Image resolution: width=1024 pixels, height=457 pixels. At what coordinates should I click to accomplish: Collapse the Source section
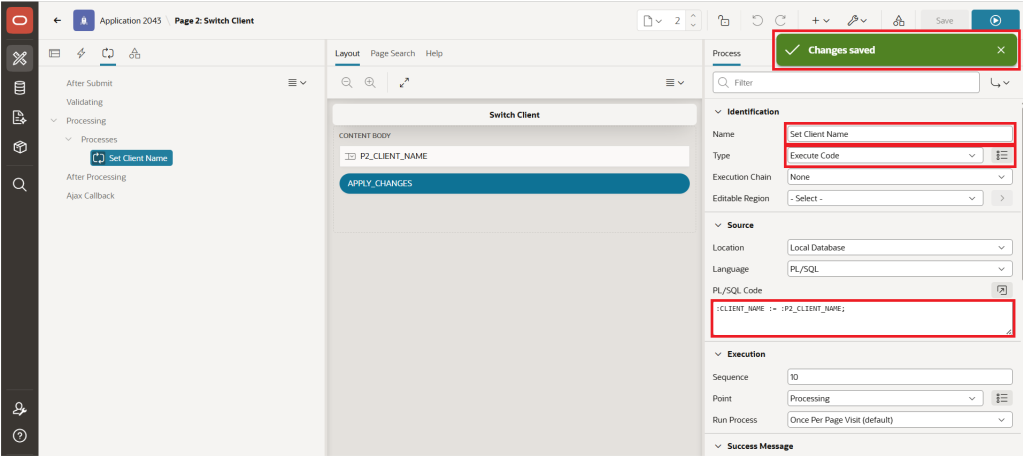click(718, 225)
